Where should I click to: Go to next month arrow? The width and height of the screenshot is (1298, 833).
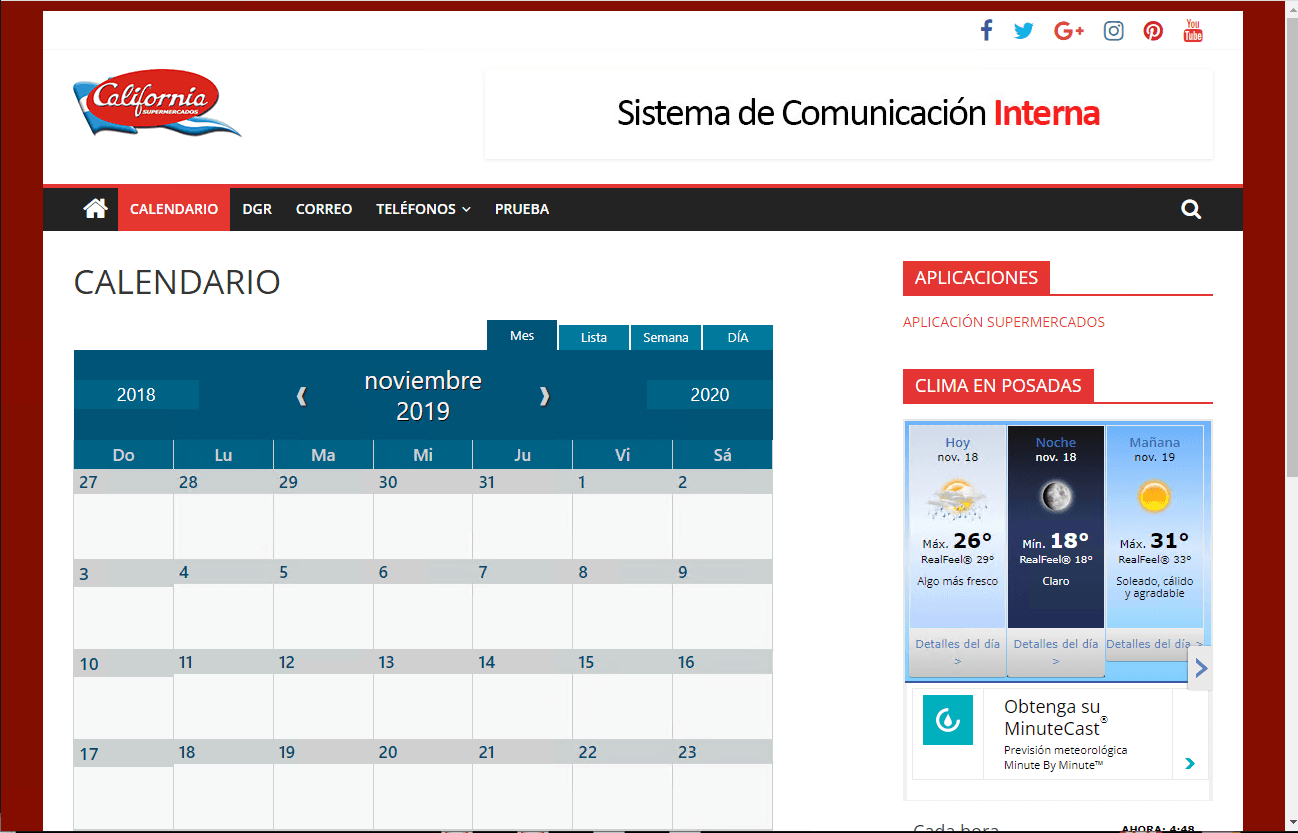click(544, 396)
